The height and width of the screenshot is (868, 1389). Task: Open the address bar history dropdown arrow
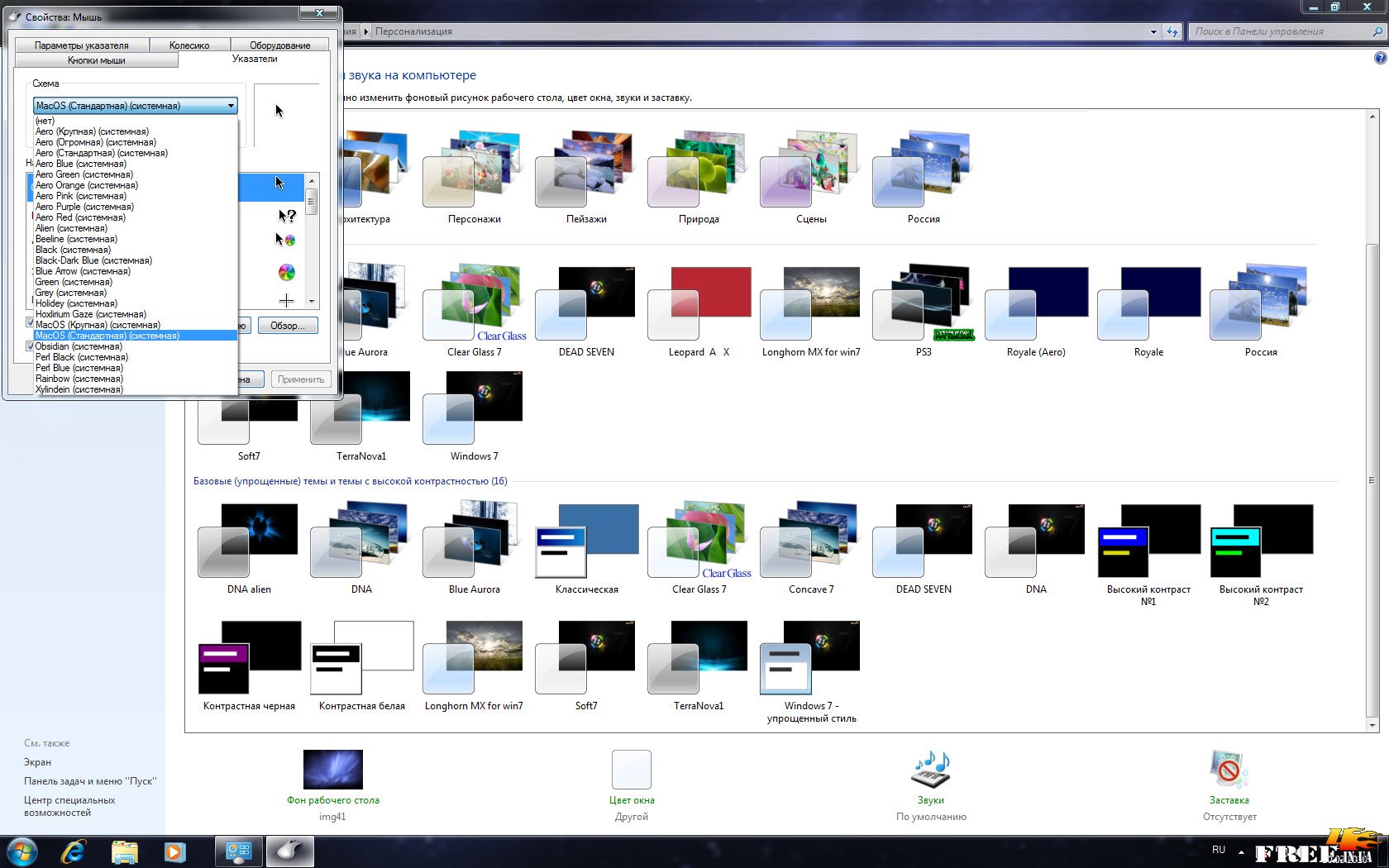(x=1153, y=31)
